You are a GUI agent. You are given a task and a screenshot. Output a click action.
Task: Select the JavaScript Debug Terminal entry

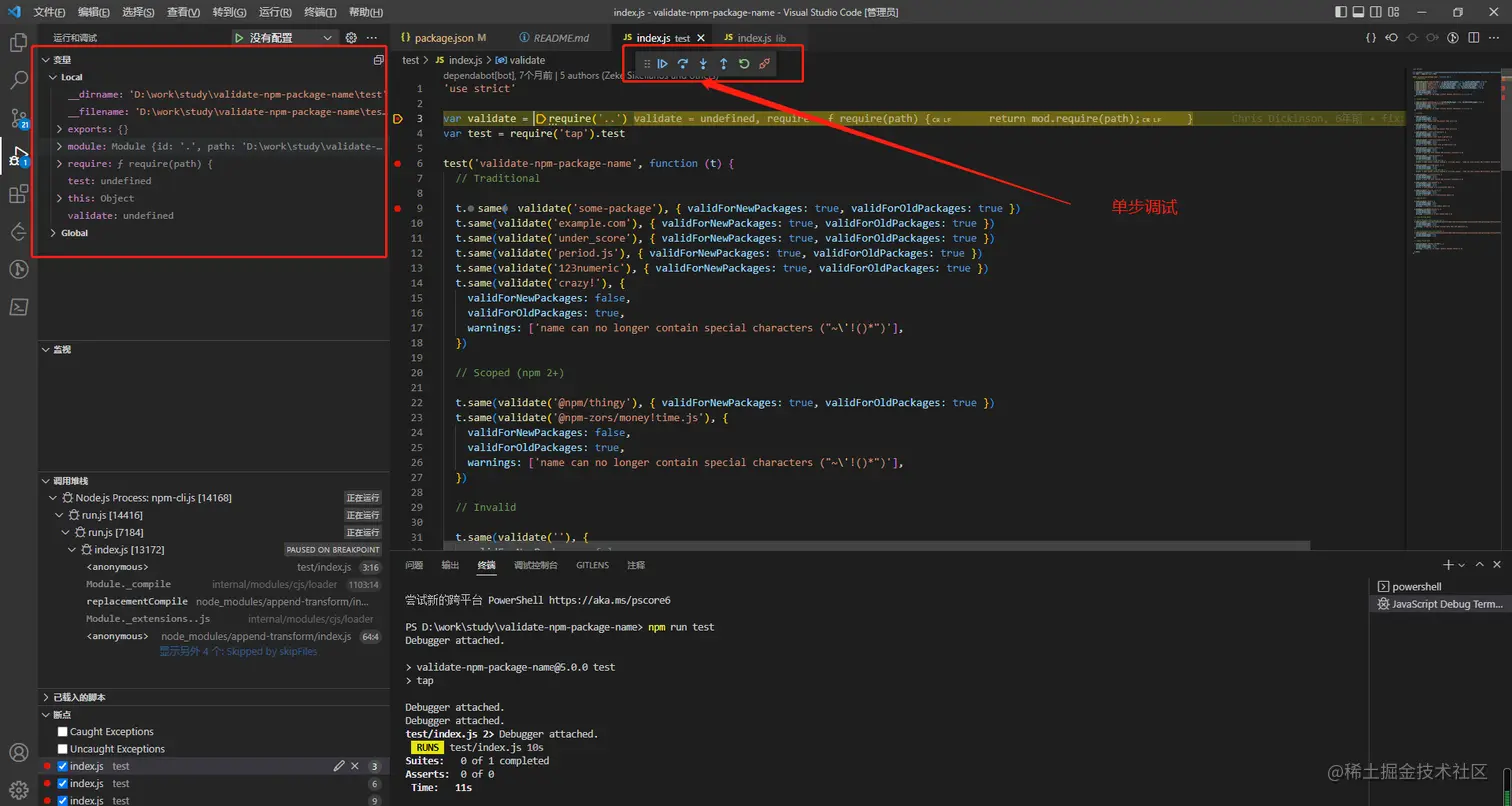click(x=1439, y=604)
